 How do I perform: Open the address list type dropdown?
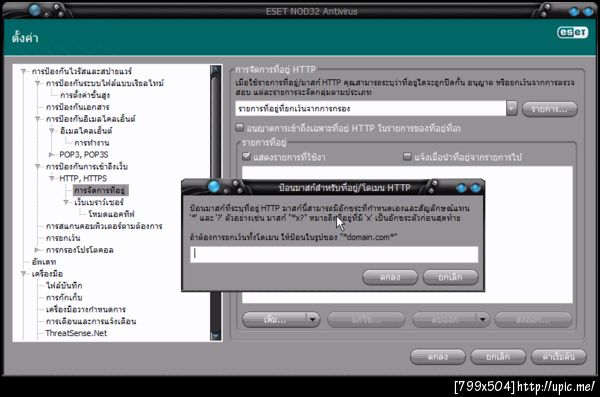[x=512, y=108]
